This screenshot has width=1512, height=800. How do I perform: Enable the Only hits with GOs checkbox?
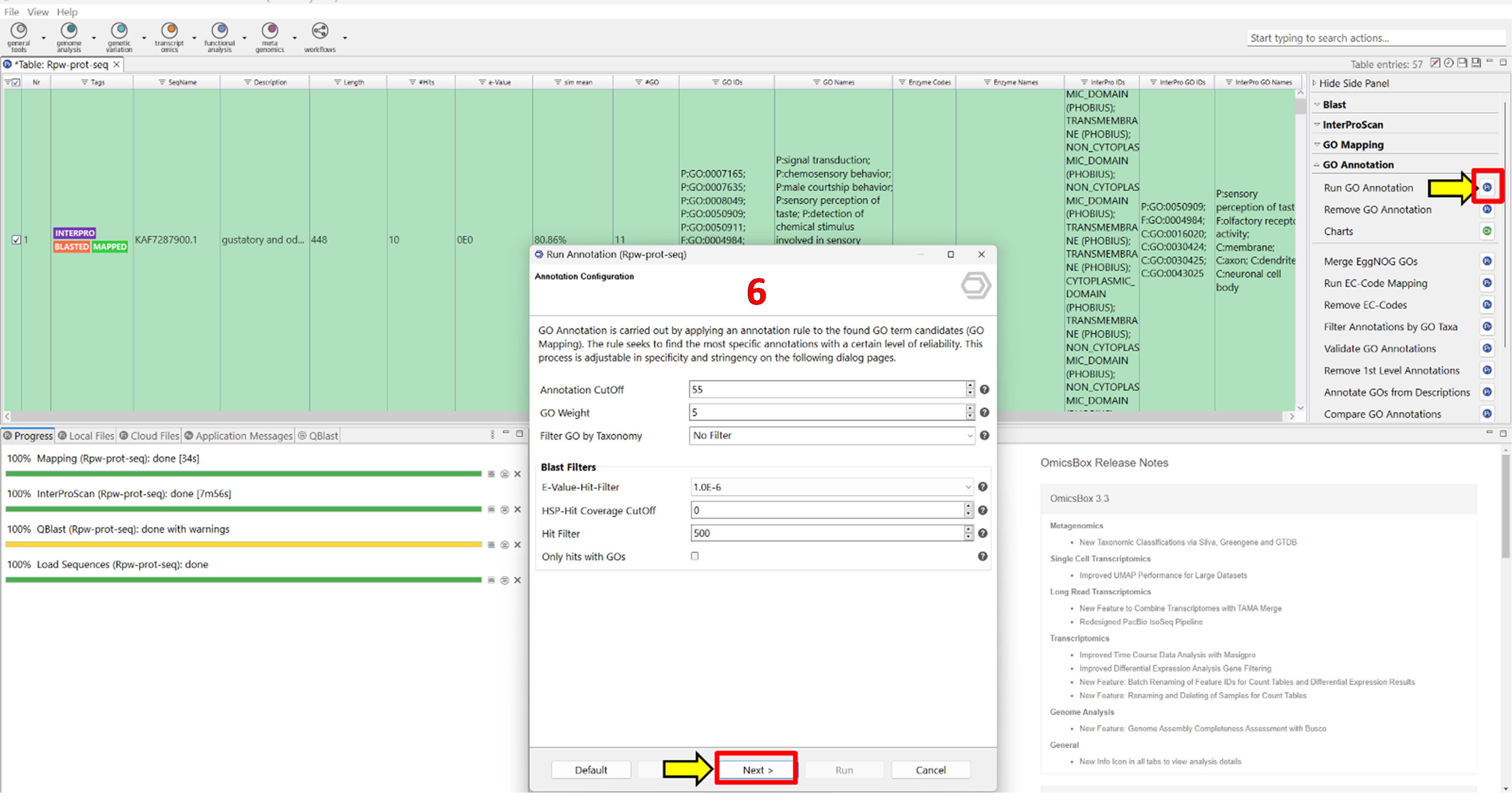(x=695, y=556)
